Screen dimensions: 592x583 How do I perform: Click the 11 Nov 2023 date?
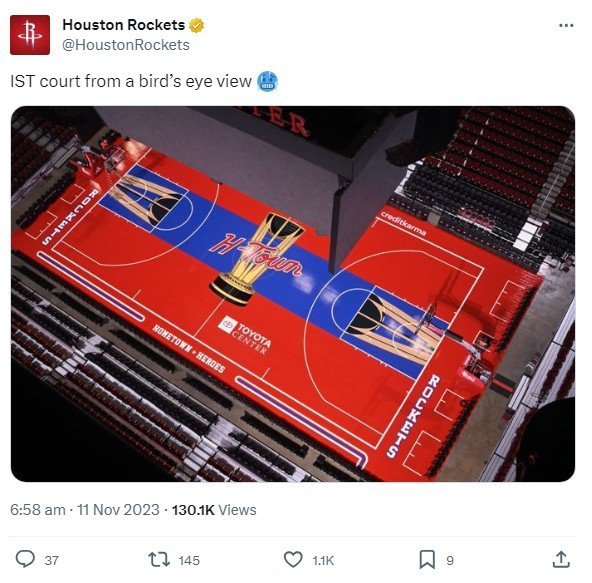coord(118,510)
